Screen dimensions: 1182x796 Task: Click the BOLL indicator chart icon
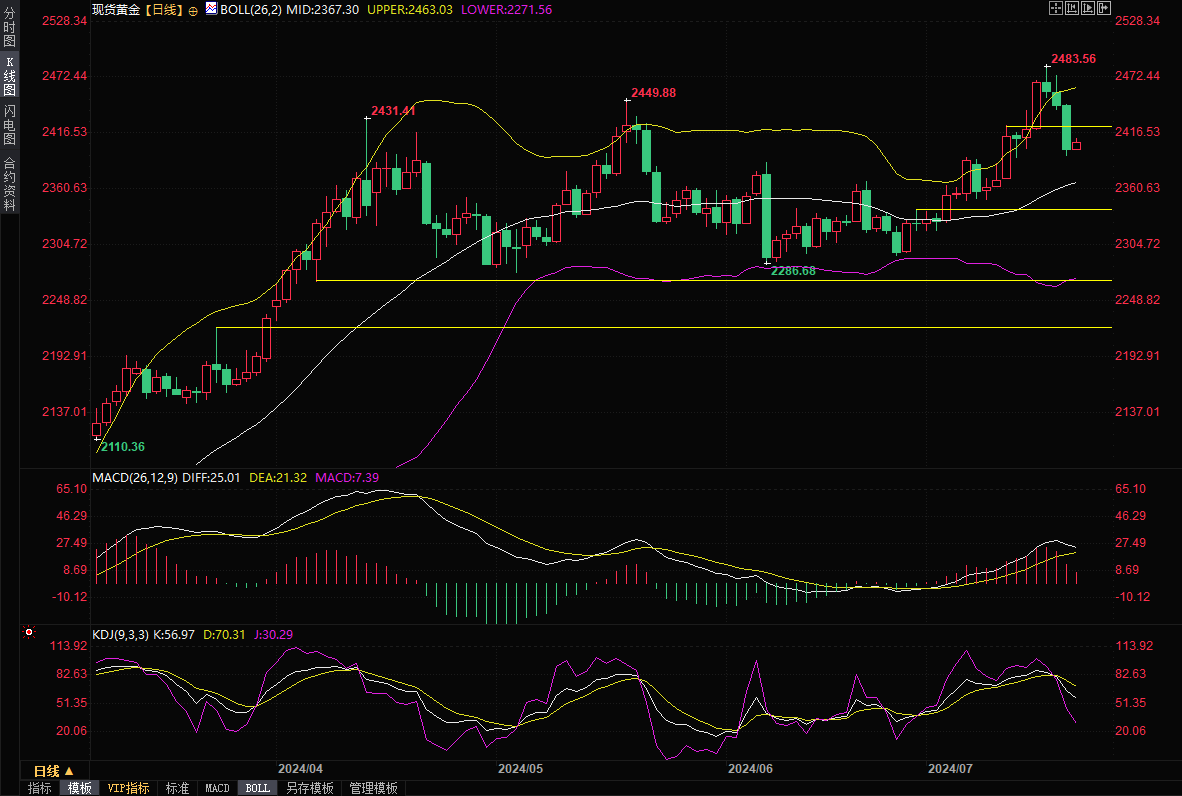coord(210,9)
